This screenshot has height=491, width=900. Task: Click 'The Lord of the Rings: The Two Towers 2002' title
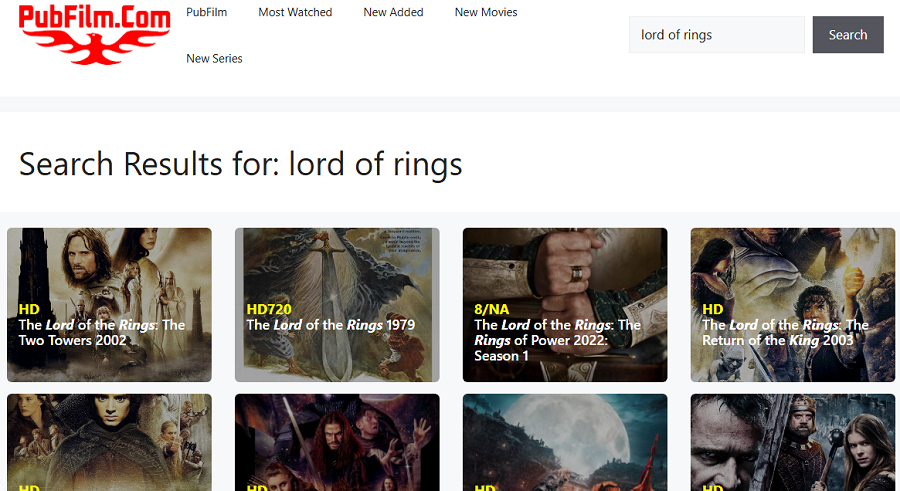click(x=102, y=333)
